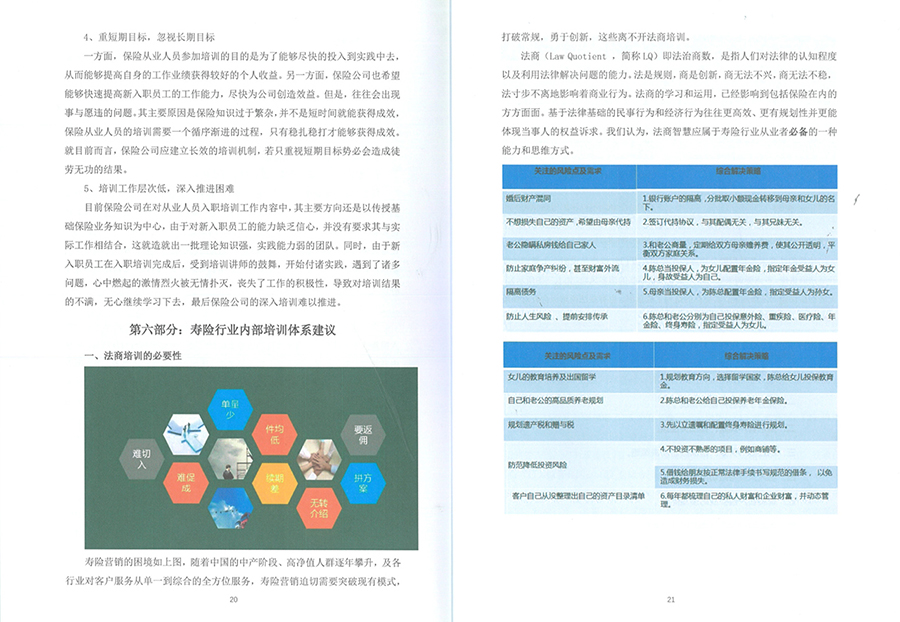The image size is (900, 622).
Task: Click the stacked-hands photo hexagon
Action: [319, 458]
